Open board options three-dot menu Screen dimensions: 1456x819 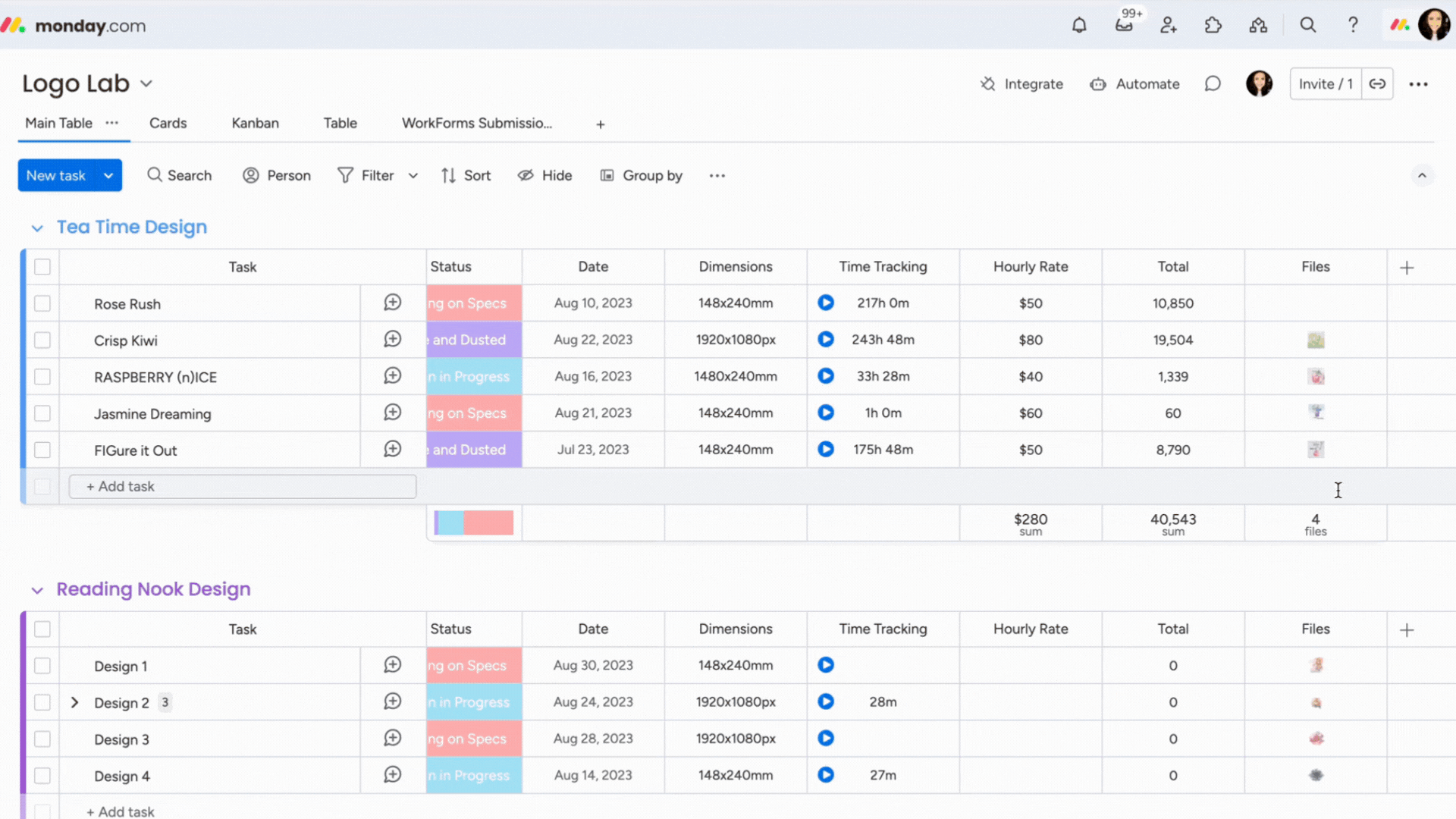(x=1418, y=84)
